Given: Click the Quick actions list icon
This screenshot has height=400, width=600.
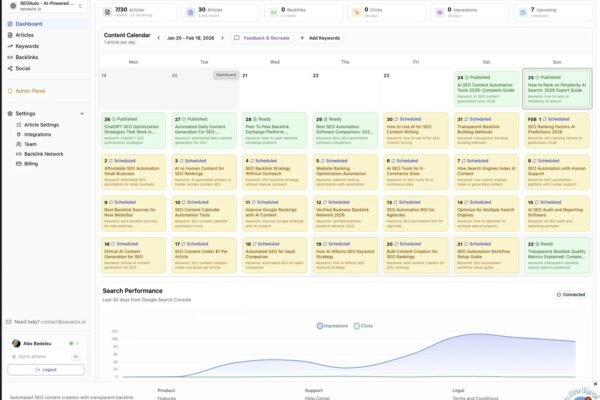Looking at the screenshot, I should click(x=14, y=356).
